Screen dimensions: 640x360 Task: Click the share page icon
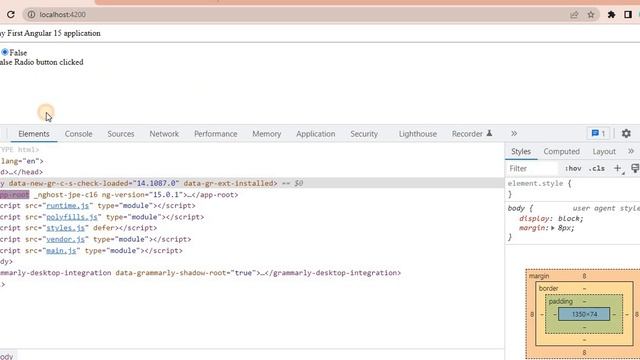pyautogui.click(x=574, y=15)
